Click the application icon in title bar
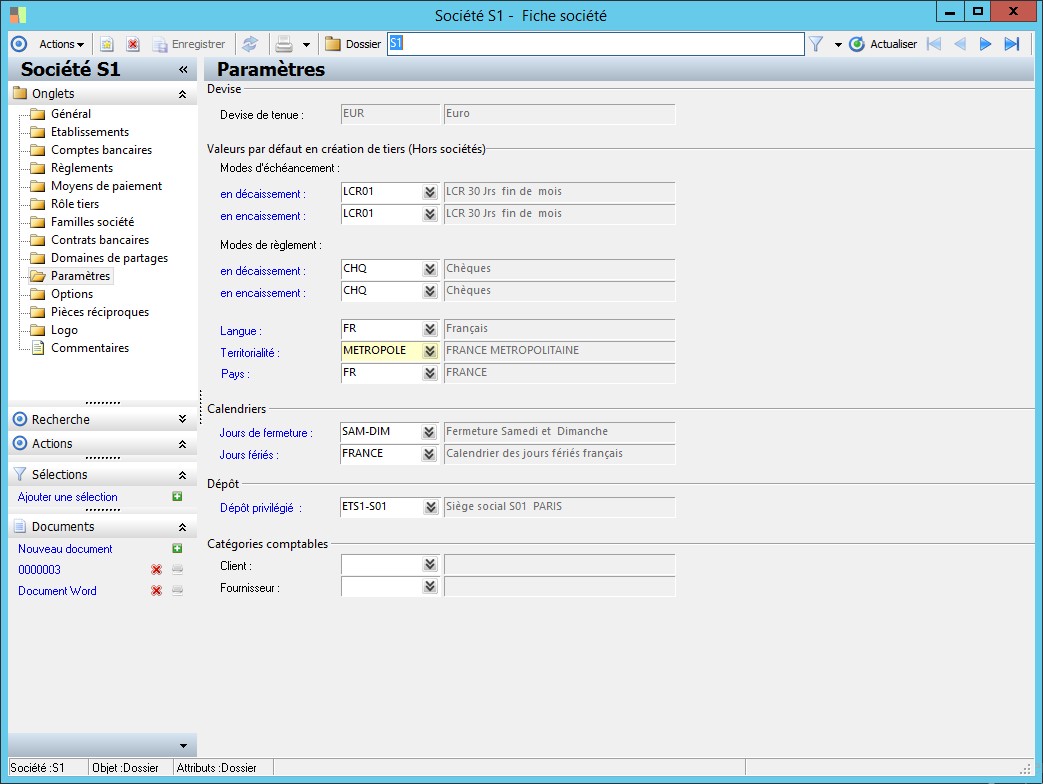The height and width of the screenshot is (784, 1043). click(x=18, y=15)
